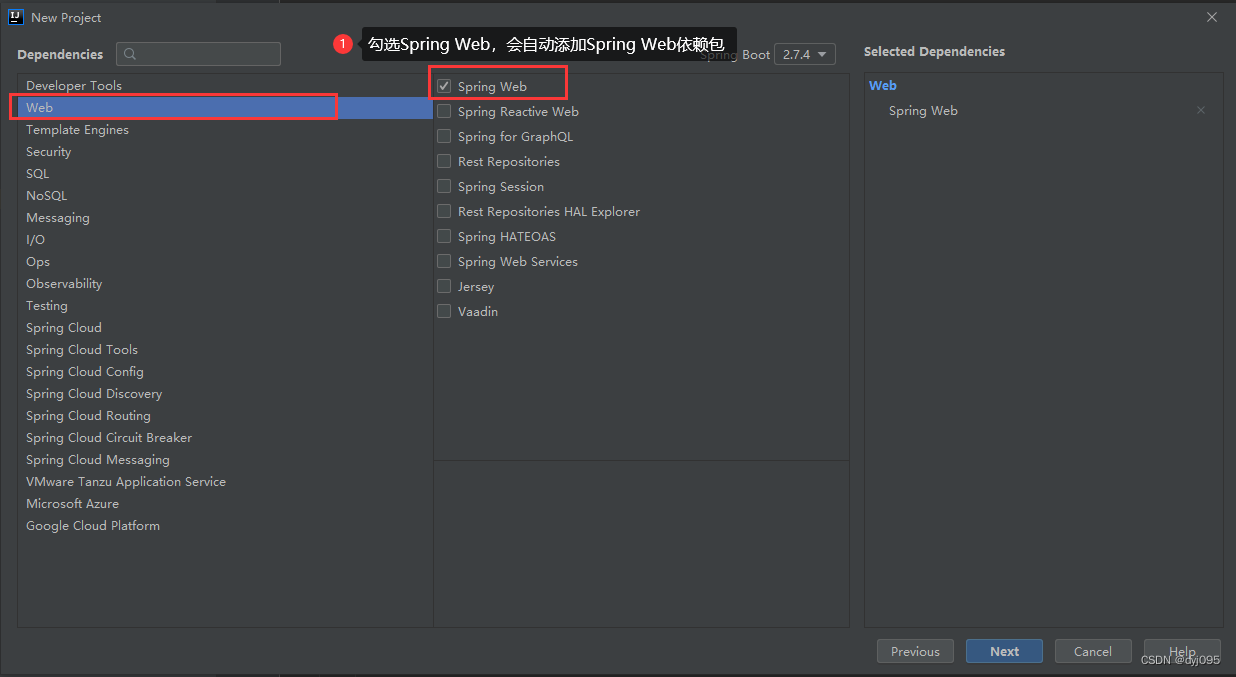Choose the Security category
The width and height of the screenshot is (1236, 677).
click(x=225, y=152)
